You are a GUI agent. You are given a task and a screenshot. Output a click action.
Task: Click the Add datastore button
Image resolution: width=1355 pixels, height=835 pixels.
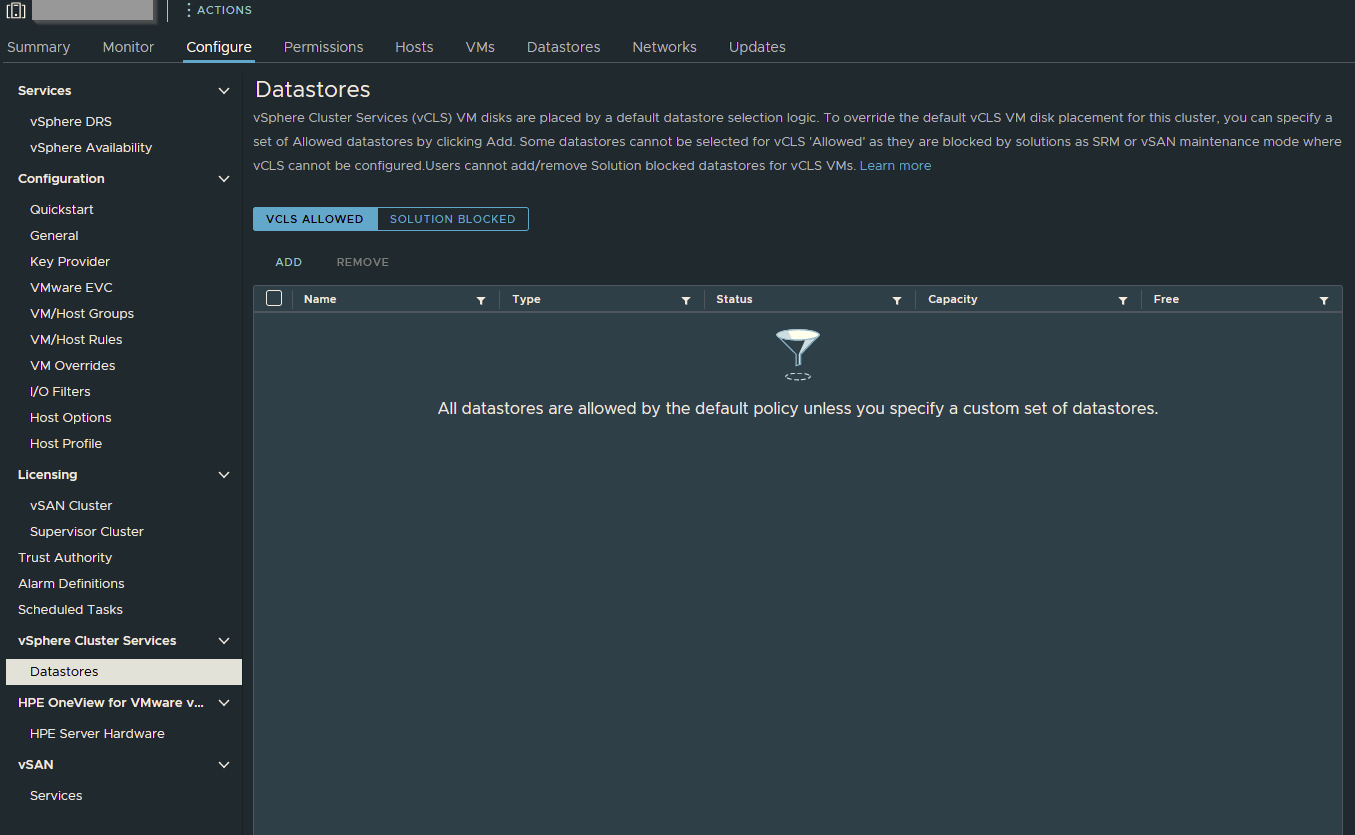(288, 262)
